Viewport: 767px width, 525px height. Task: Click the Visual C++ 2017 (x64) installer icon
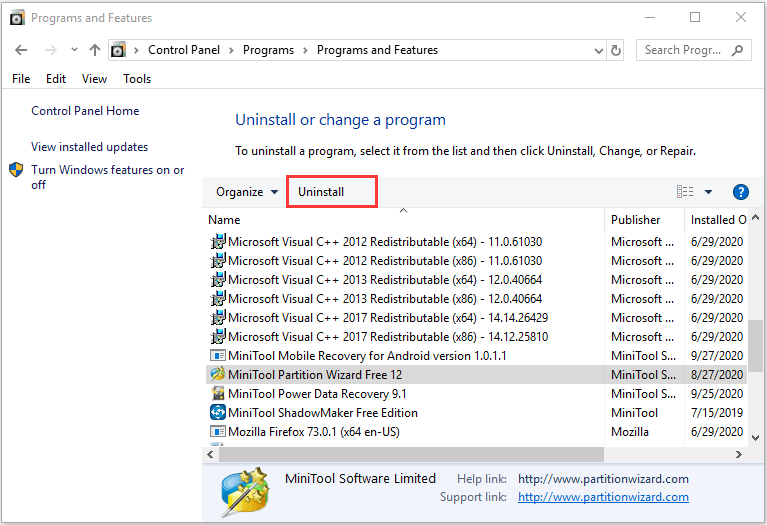tap(218, 318)
